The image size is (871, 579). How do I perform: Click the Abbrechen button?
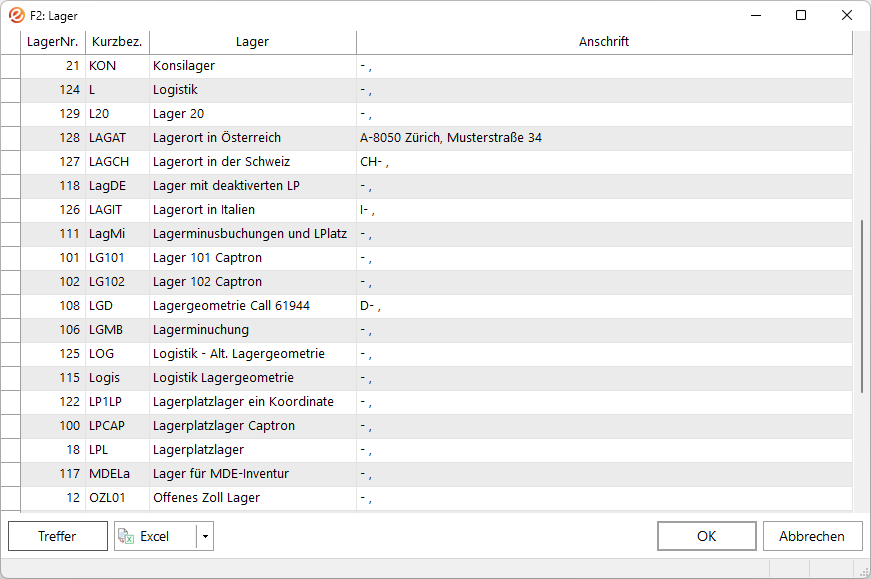tap(812, 536)
